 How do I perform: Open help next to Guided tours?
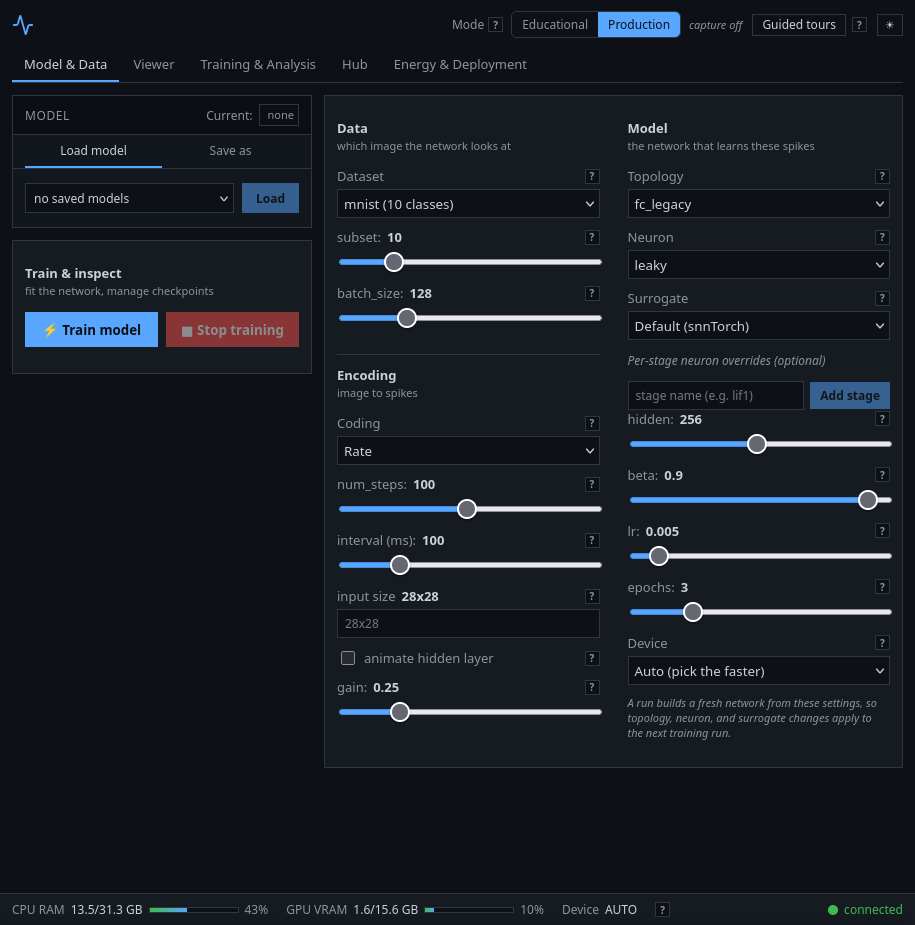859,25
